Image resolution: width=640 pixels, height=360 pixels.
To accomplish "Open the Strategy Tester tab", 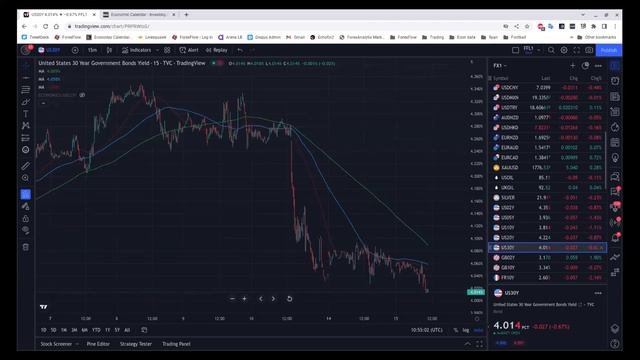I will pos(136,344).
